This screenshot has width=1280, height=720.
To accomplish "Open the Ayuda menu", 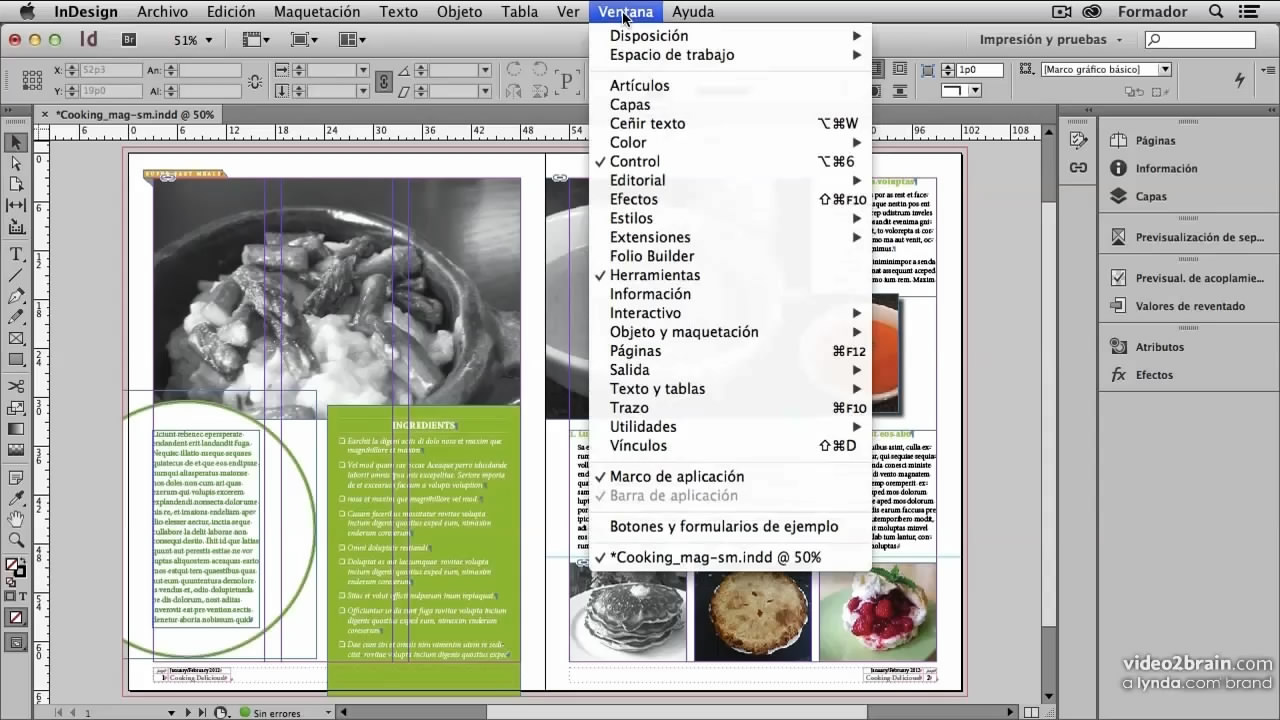I will pyautogui.click(x=693, y=12).
